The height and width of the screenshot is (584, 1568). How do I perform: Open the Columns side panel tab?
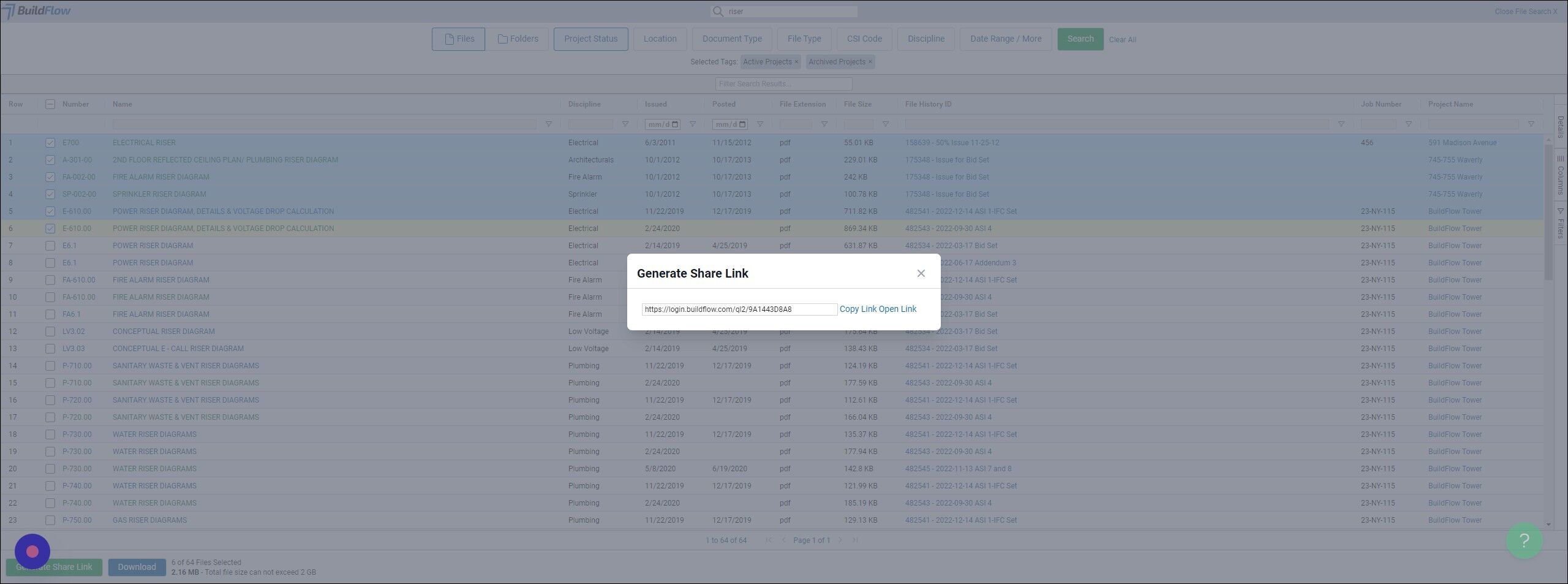(x=1561, y=175)
